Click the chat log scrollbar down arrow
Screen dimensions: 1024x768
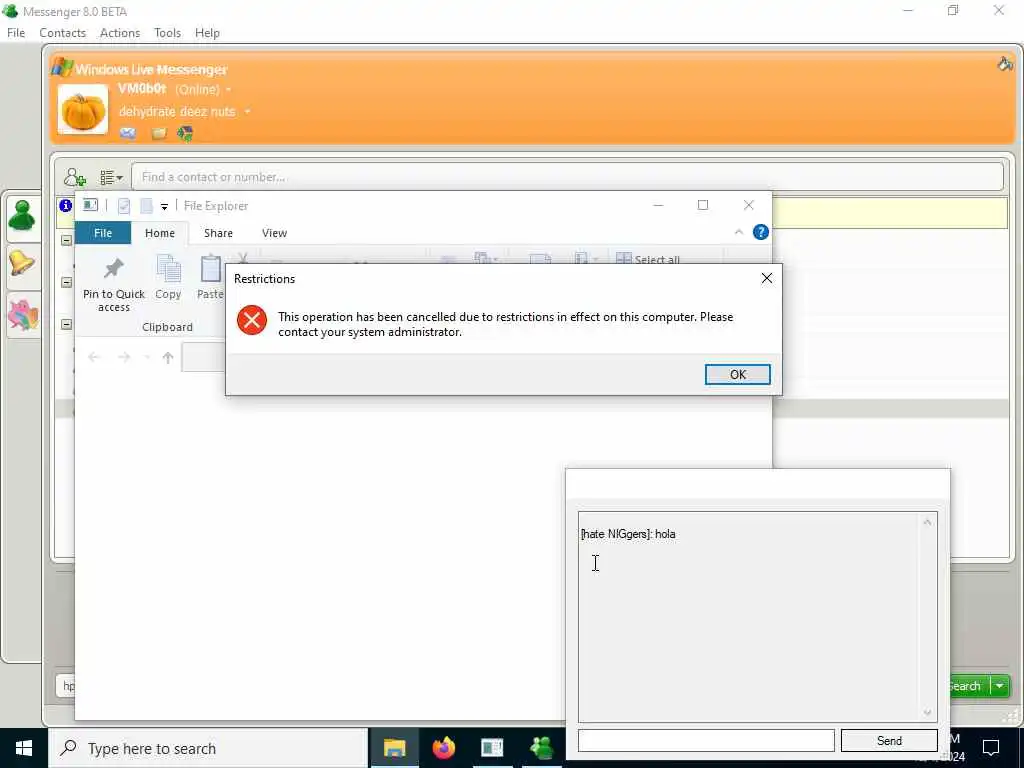point(927,712)
